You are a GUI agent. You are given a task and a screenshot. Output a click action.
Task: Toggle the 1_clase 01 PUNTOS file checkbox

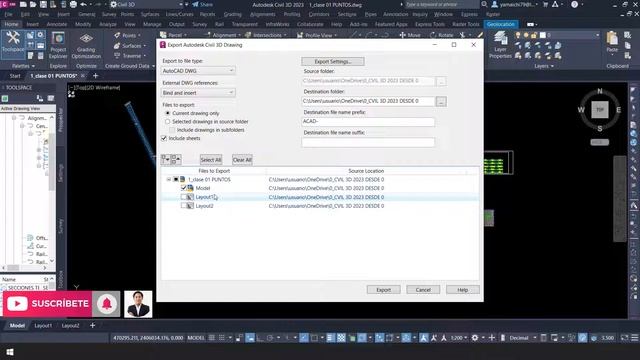[x=176, y=180]
